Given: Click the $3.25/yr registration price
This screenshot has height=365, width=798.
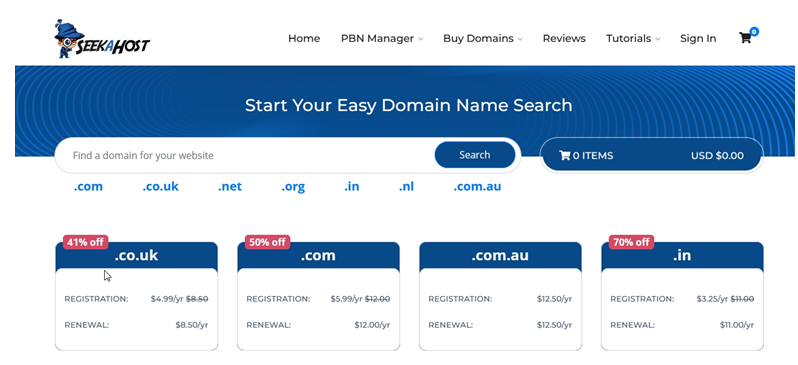Looking at the screenshot, I should (x=712, y=299).
